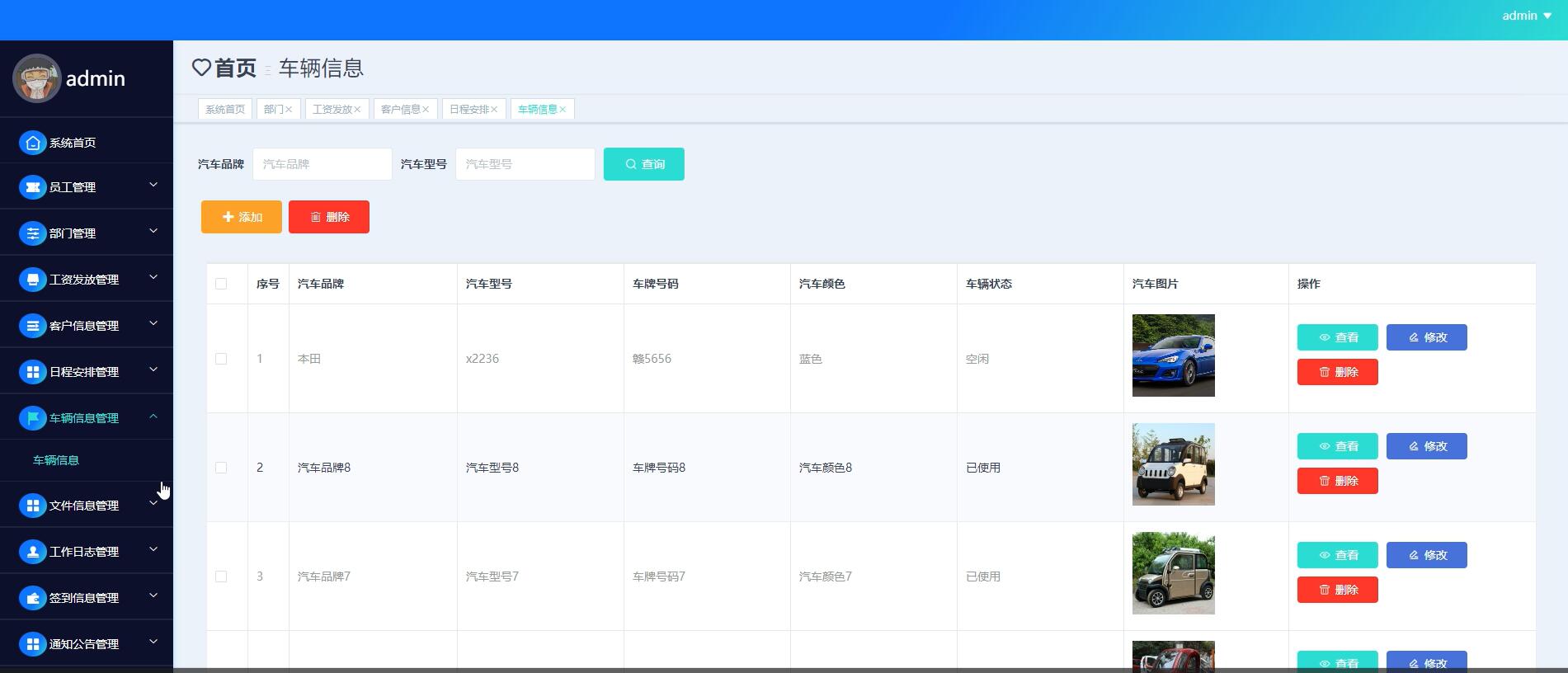Open the 车辆信息 submenu item

point(56,460)
